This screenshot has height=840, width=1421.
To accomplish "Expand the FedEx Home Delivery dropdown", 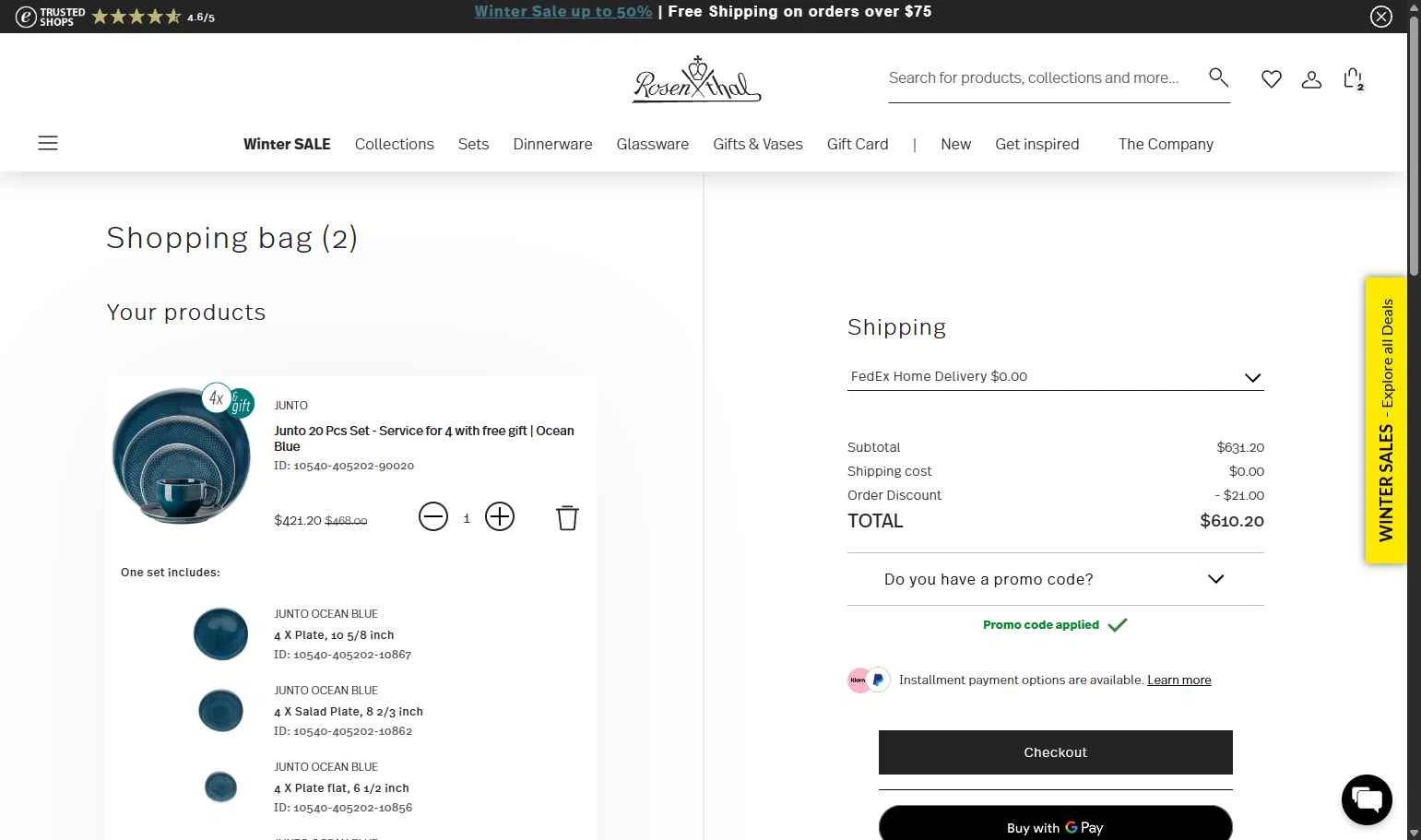I will (1055, 376).
